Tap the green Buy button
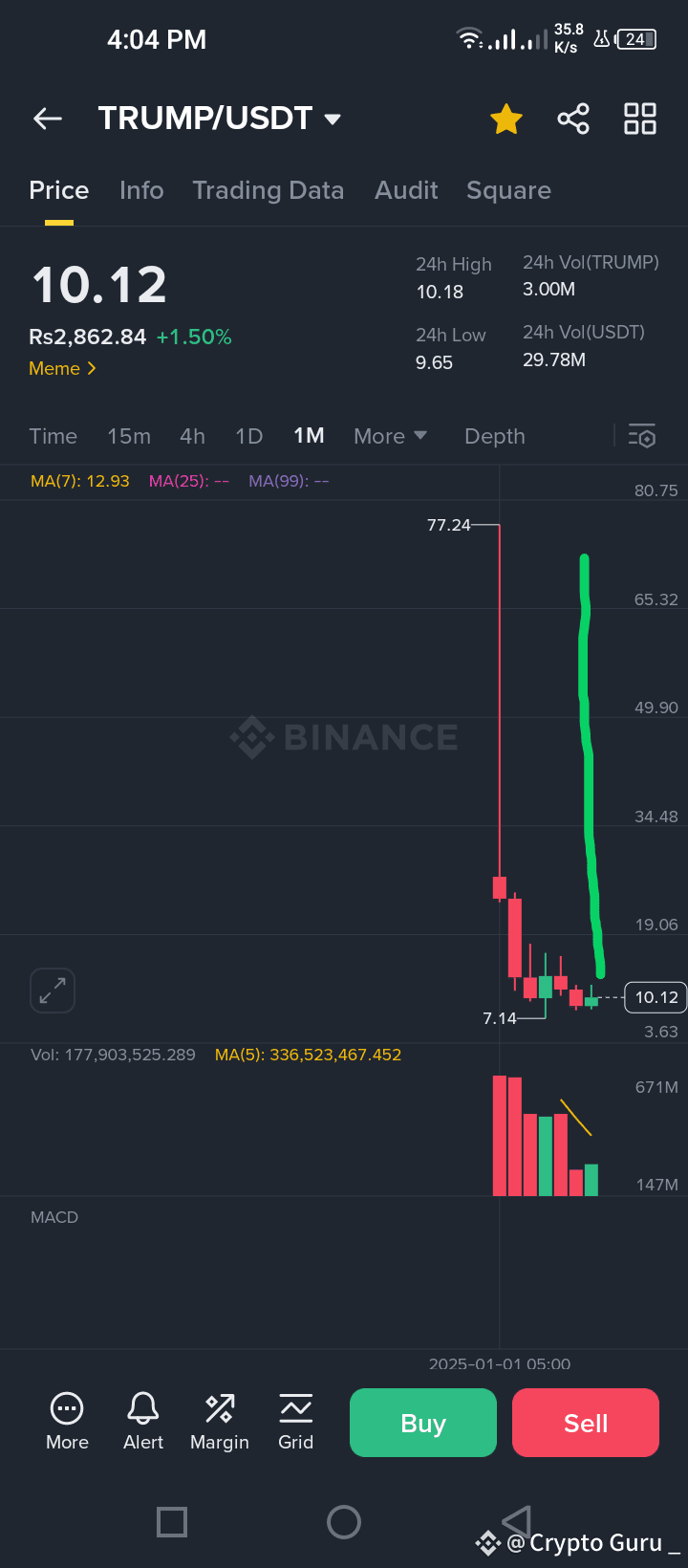 point(423,1423)
